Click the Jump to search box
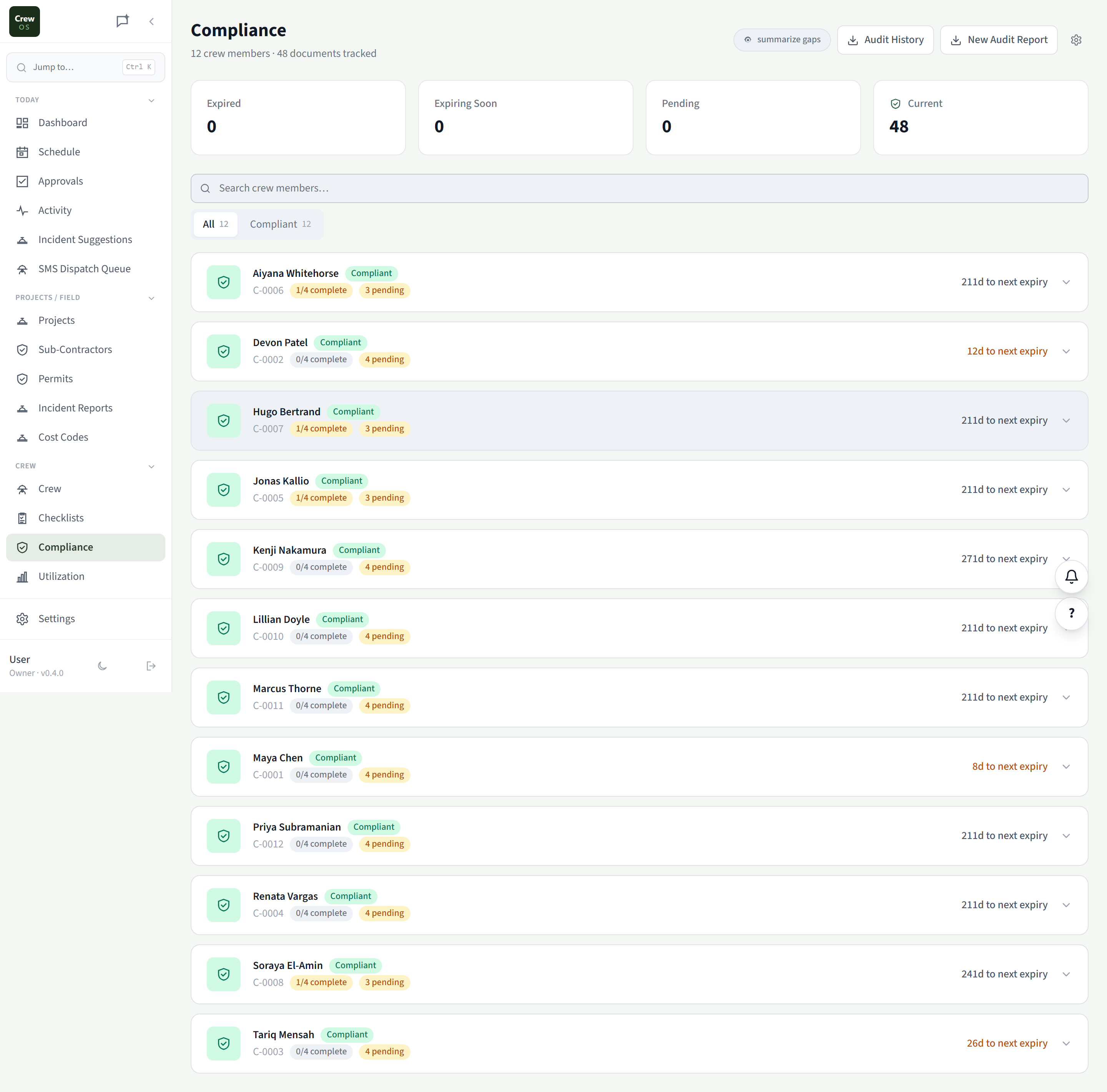Screen dimensions: 1107x1092 coord(85,67)
